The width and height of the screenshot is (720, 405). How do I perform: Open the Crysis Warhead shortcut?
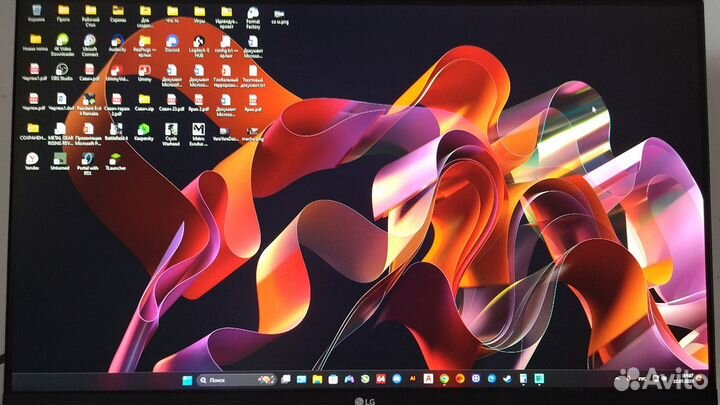coord(172,129)
